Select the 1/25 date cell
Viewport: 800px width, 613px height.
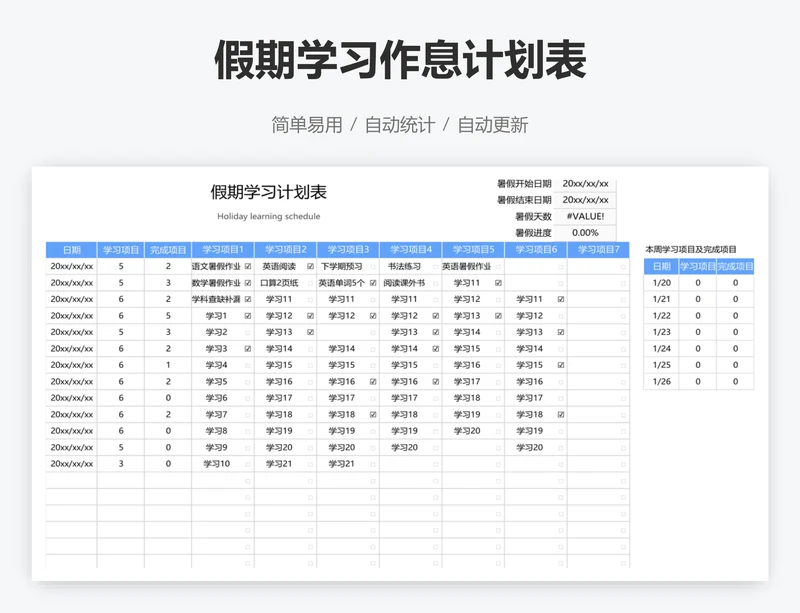click(x=662, y=365)
